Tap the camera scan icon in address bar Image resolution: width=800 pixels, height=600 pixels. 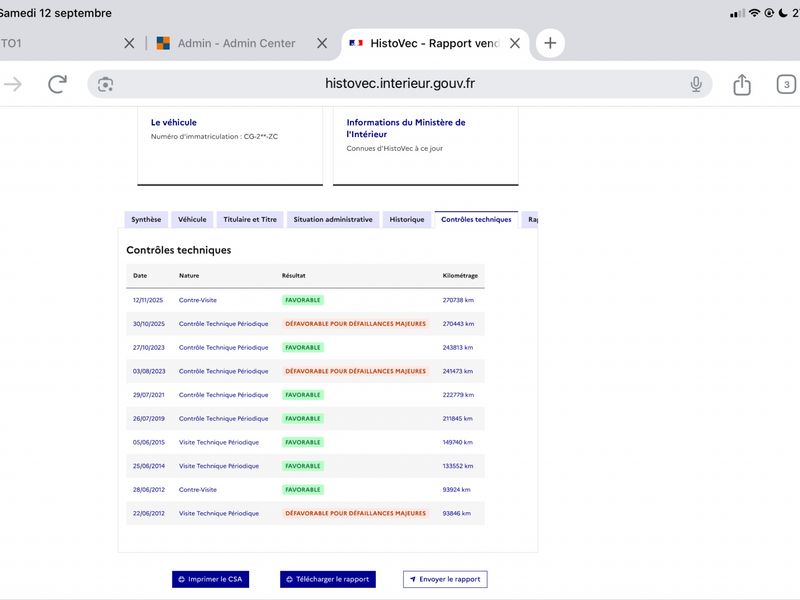coord(106,84)
